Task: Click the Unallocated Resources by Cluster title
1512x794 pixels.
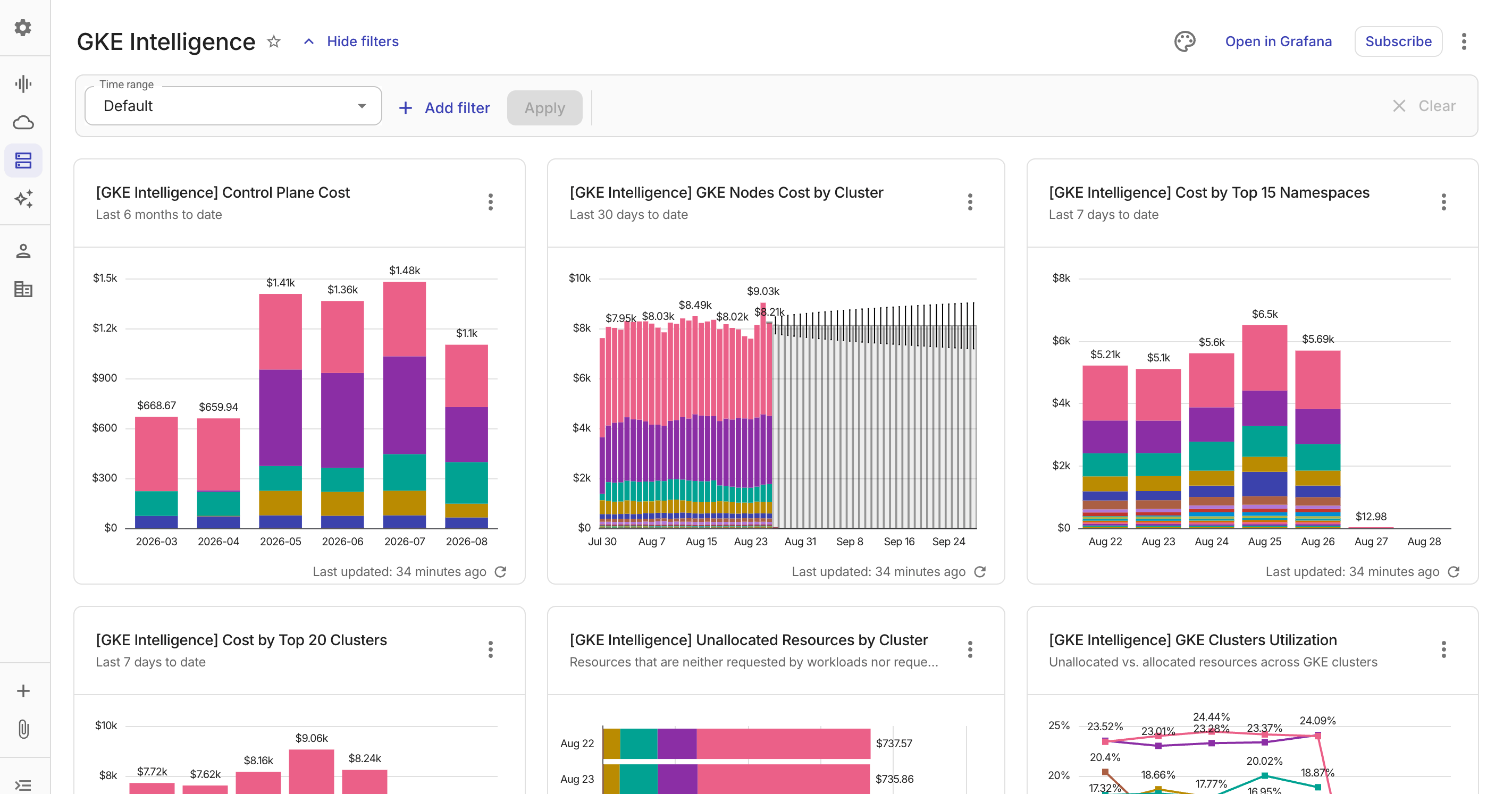Action: [x=749, y=640]
